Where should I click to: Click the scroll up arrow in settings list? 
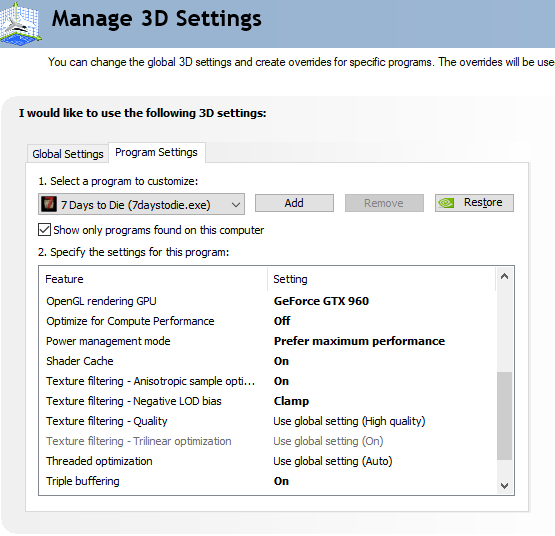504,276
